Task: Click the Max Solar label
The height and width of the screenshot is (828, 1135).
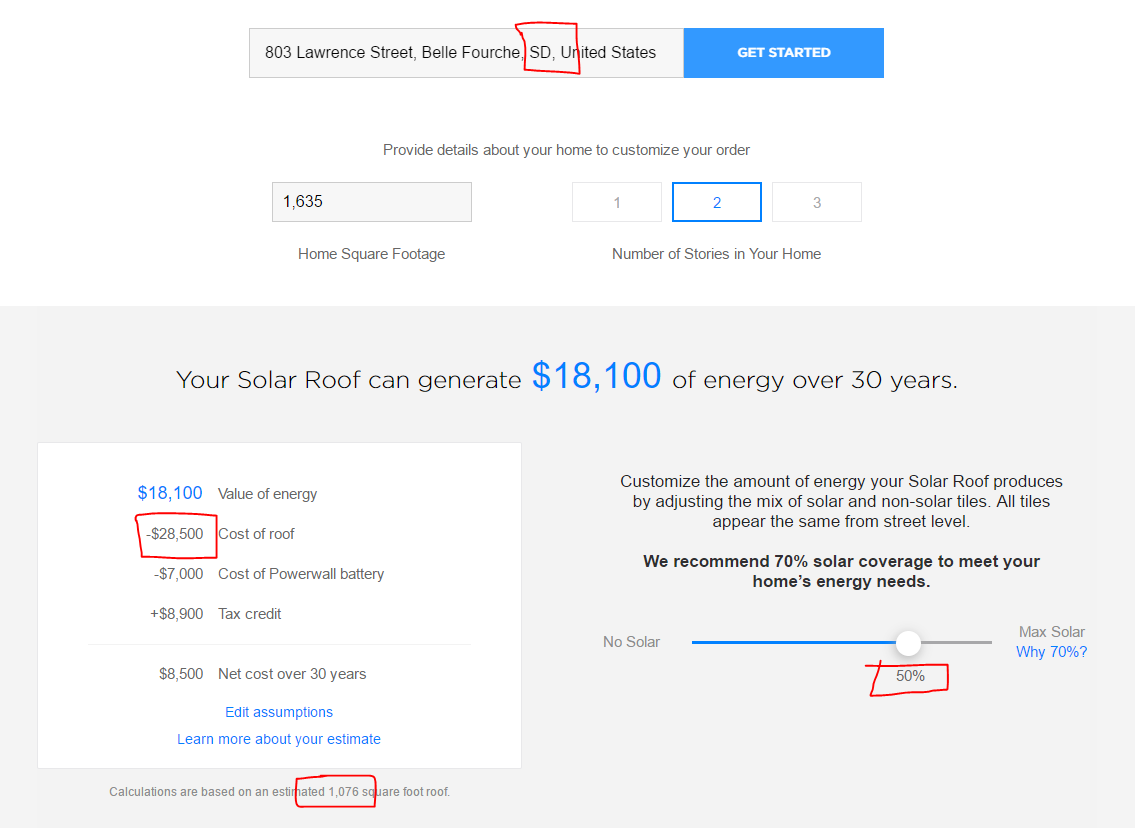Action: click(1052, 632)
